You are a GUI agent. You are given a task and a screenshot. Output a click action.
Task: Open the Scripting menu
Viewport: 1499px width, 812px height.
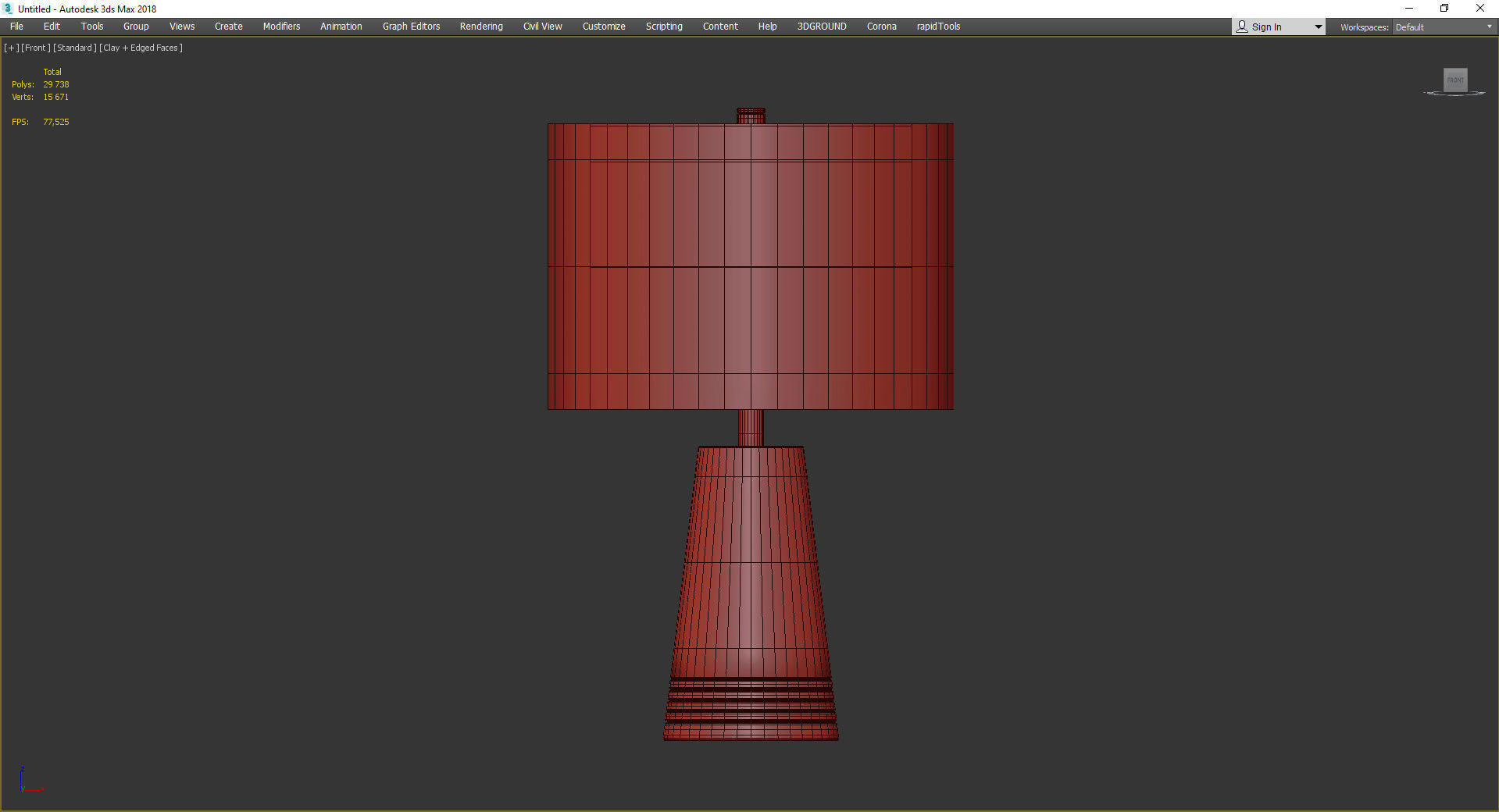[664, 27]
